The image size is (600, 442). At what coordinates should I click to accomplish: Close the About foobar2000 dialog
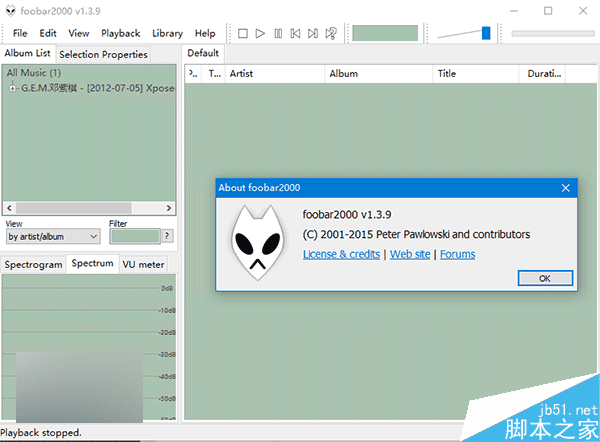pyautogui.click(x=566, y=188)
